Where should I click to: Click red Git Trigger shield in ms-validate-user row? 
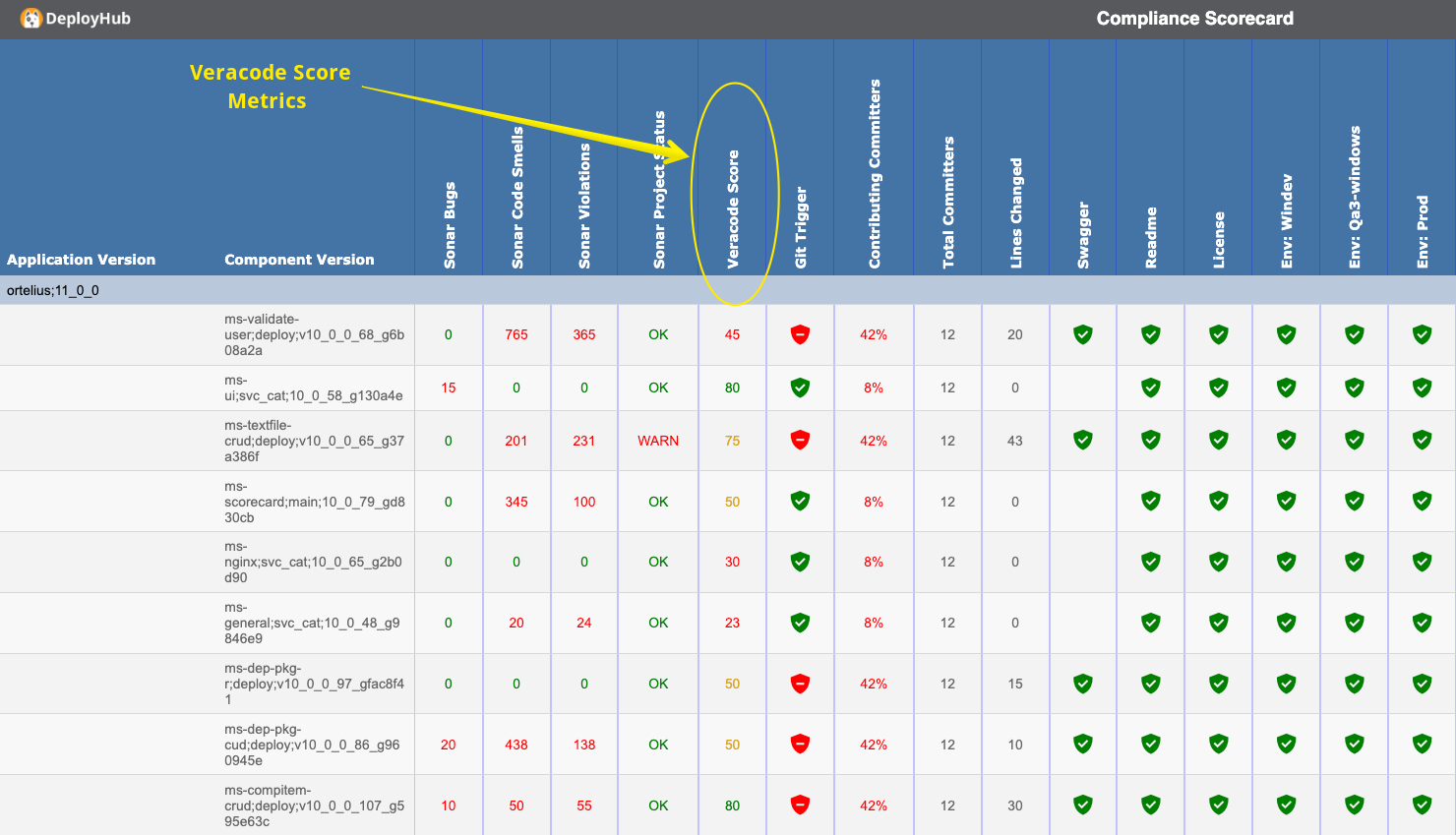(800, 334)
